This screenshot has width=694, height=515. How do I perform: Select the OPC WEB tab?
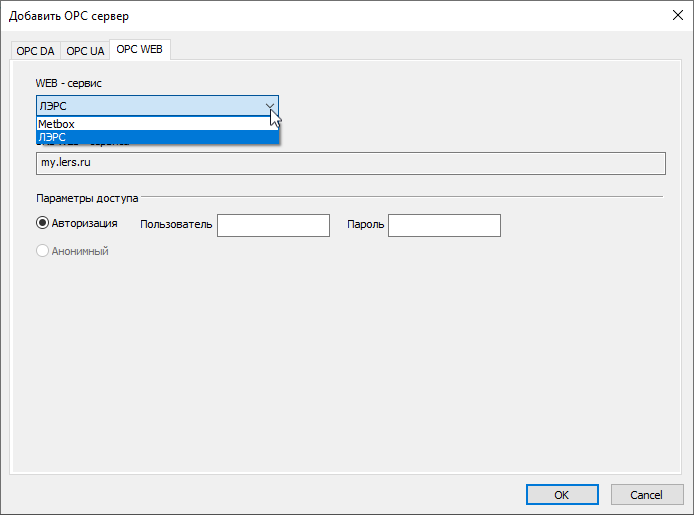[141, 49]
